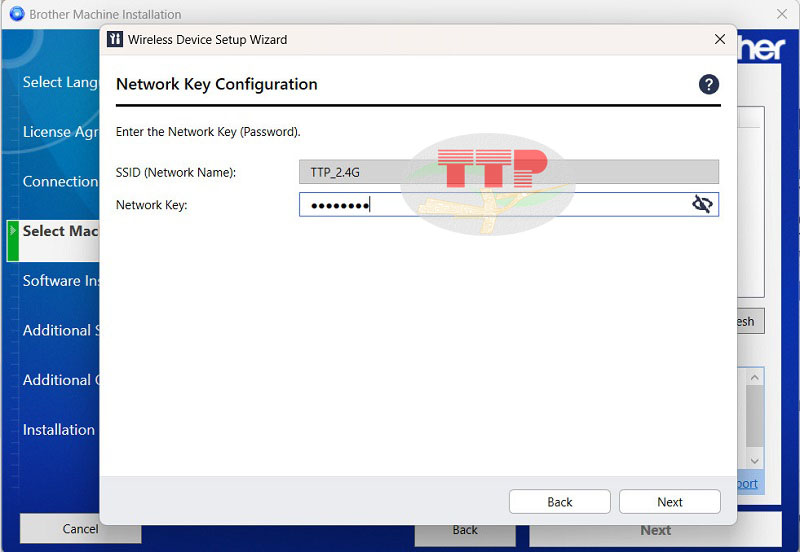Click Back in the Wireless Setup Wizard
Image resolution: width=800 pixels, height=552 pixels.
click(560, 502)
